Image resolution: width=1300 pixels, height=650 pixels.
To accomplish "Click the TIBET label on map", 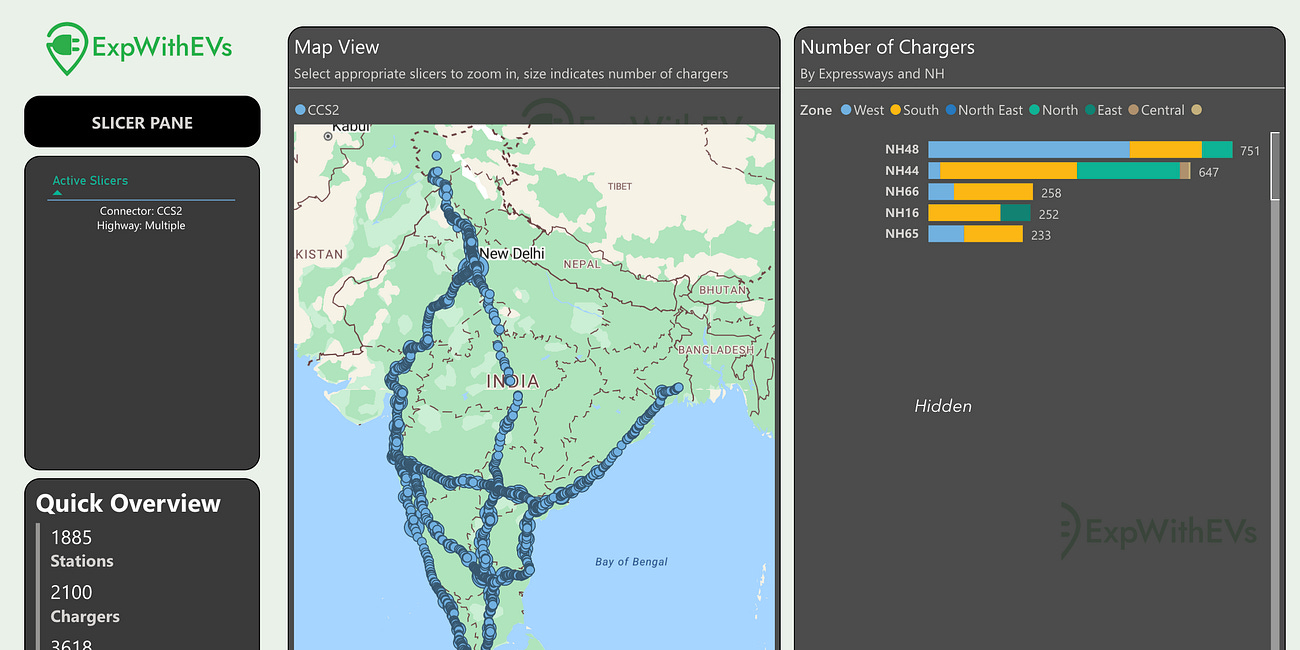I will click(620, 187).
